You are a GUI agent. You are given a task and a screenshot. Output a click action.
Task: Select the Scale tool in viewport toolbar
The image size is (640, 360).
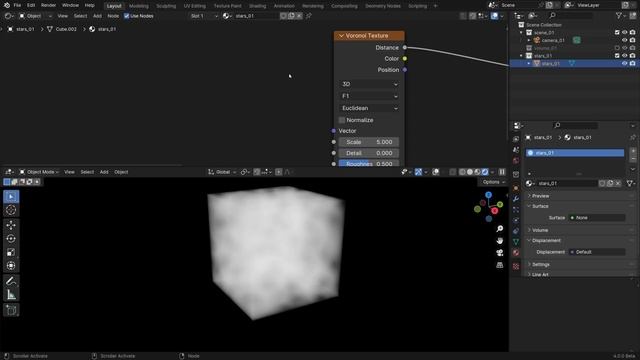[11, 252]
